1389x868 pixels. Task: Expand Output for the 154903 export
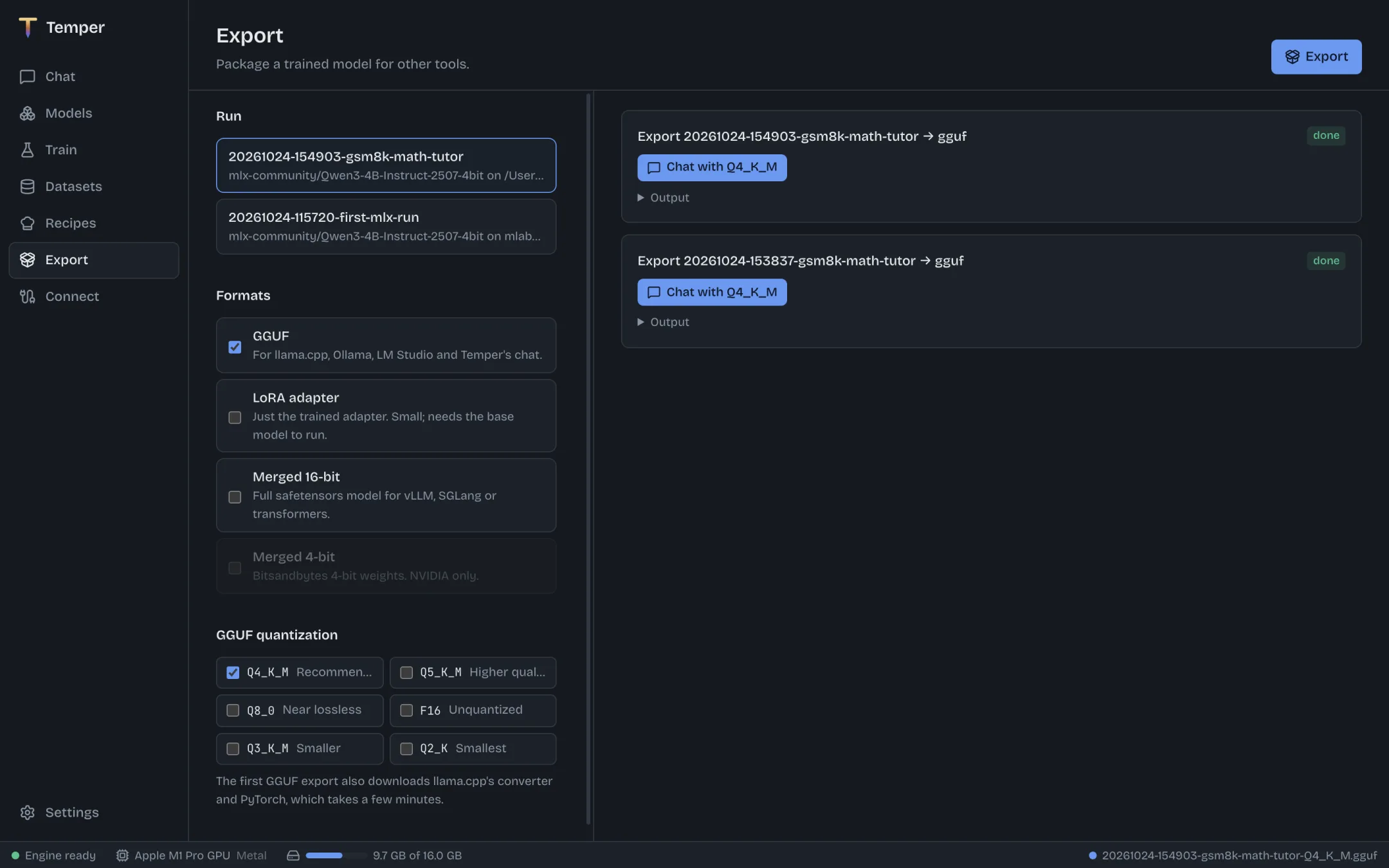[x=663, y=198]
